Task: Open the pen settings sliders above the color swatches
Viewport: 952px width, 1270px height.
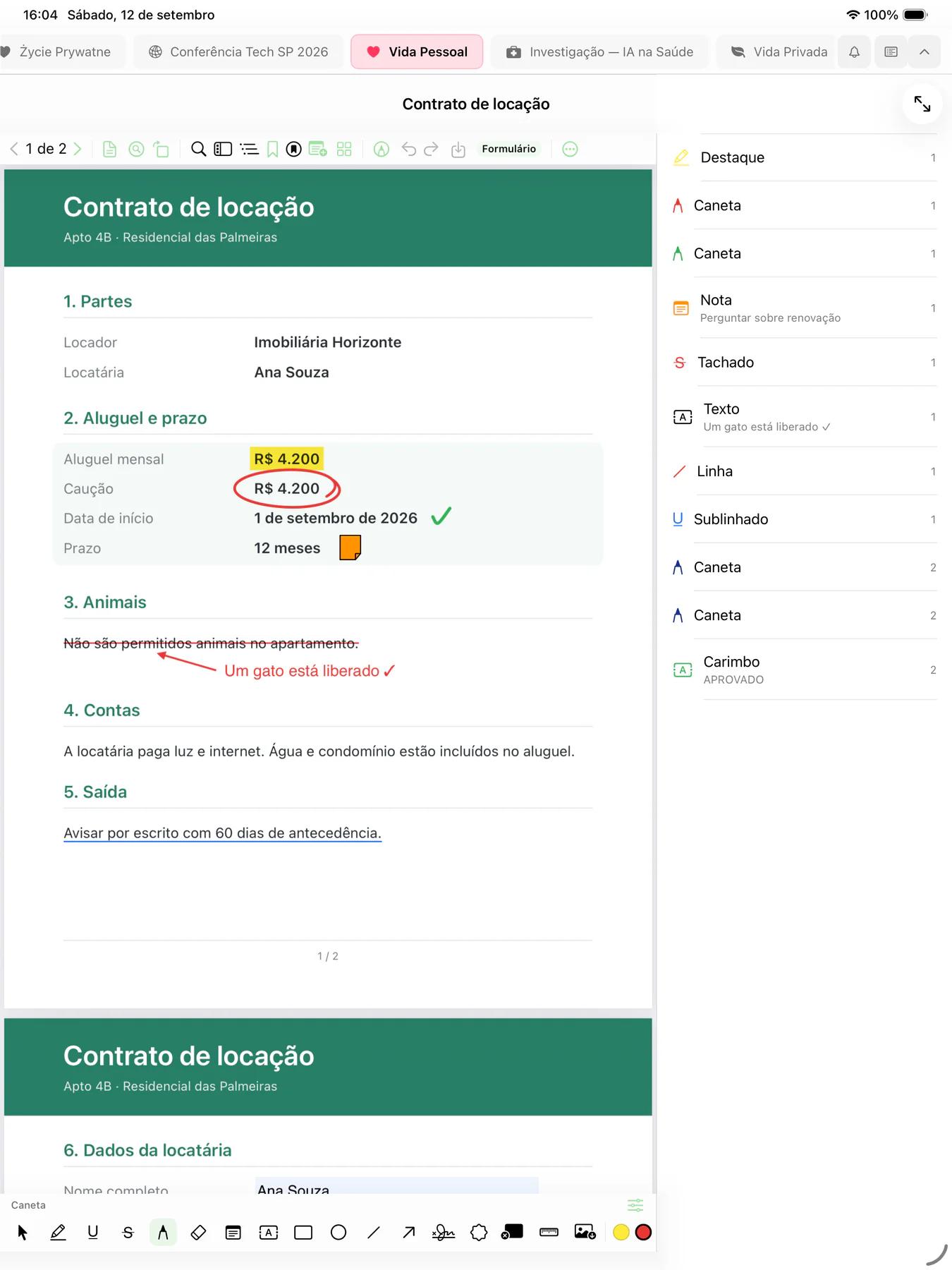Action: pyautogui.click(x=635, y=1205)
